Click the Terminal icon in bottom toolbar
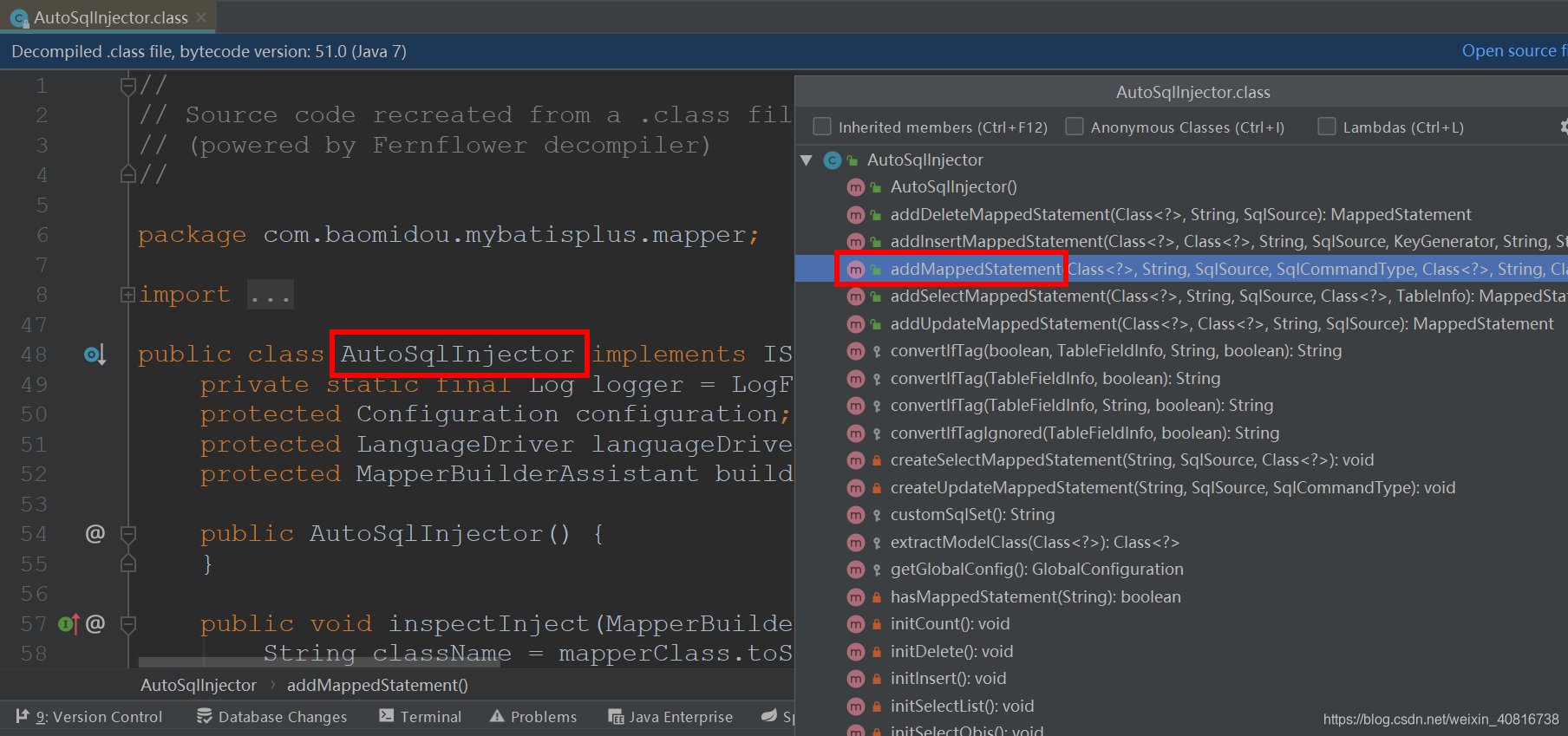 tap(386, 716)
